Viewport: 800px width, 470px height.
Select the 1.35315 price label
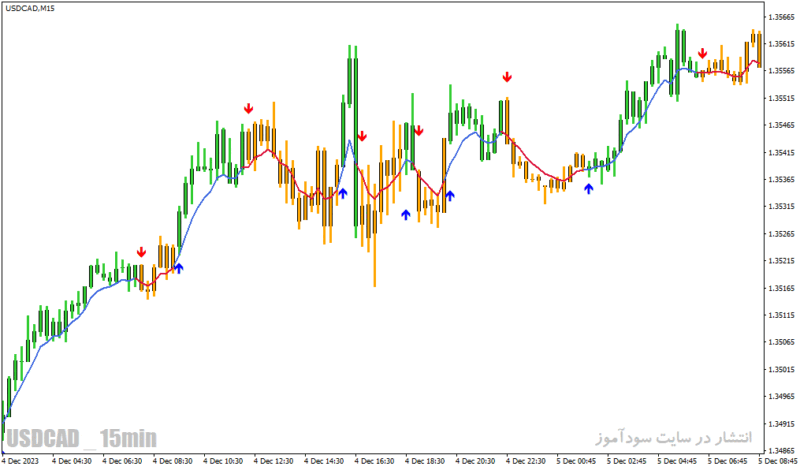(x=781, y=207)
